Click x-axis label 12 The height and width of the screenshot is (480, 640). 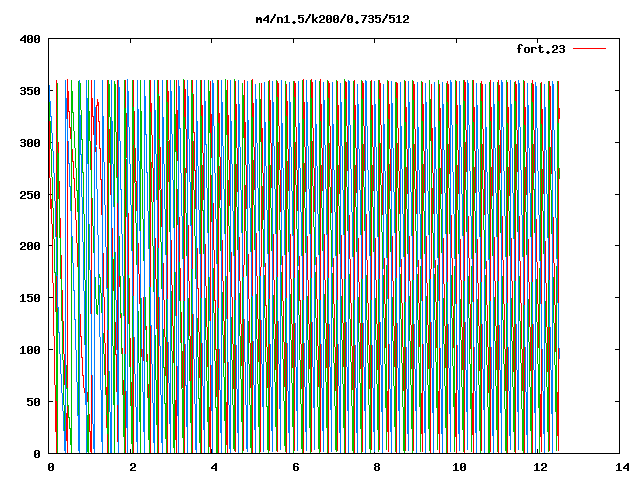pyautogui.click(x=541, y=467)
